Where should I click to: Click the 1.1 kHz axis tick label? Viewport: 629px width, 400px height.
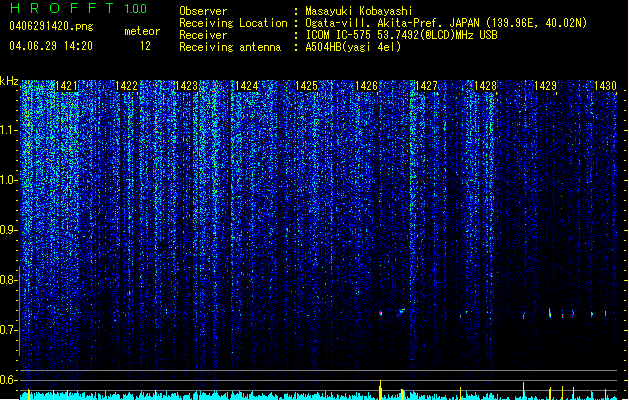[x=9, y=130]
